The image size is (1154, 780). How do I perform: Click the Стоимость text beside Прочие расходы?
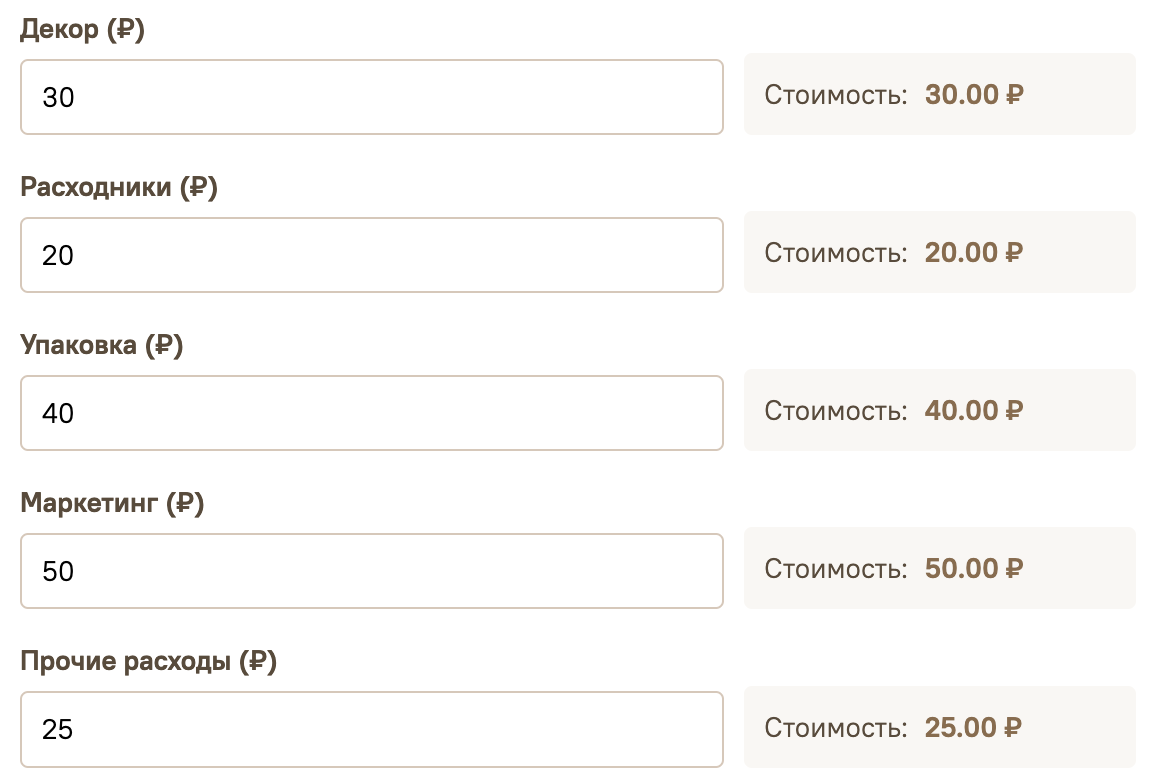[x=836, y=728]
